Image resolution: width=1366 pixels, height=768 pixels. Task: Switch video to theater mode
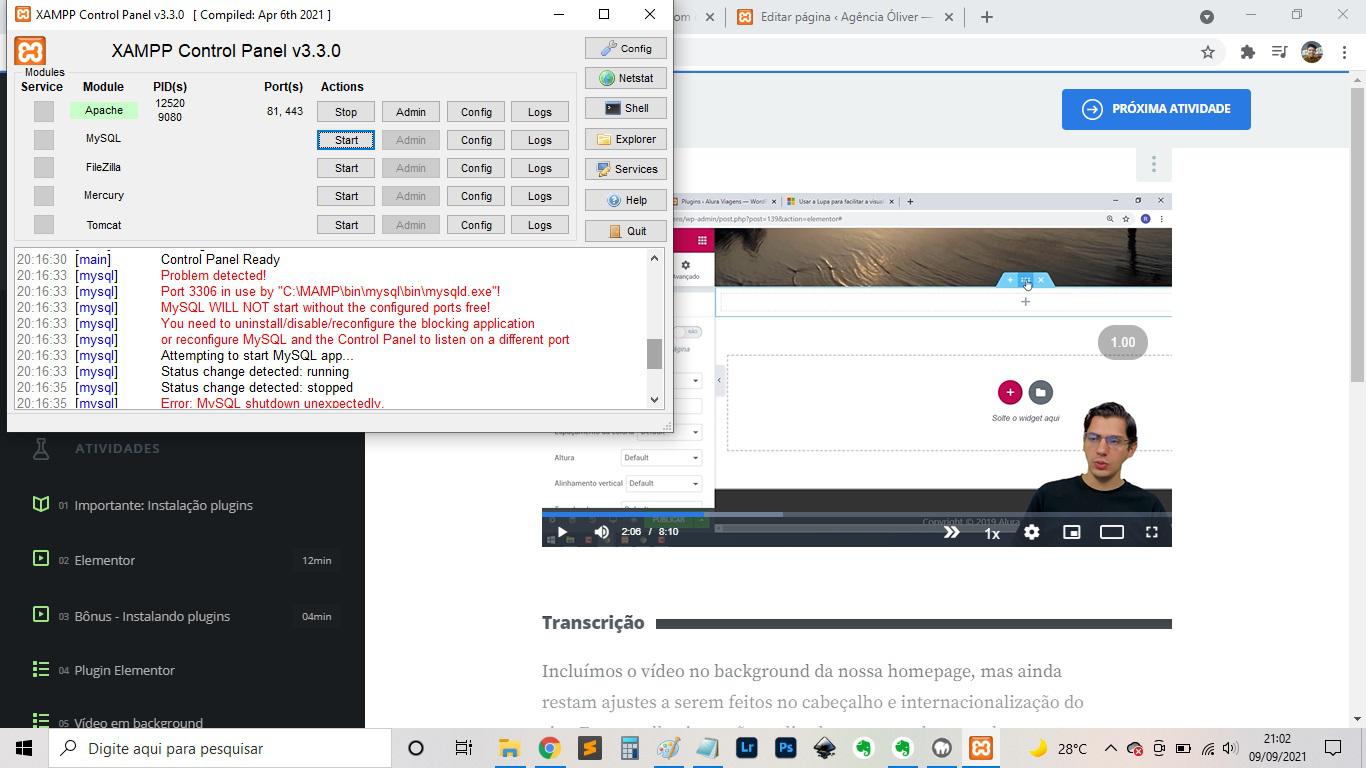tap(1112, 532)
